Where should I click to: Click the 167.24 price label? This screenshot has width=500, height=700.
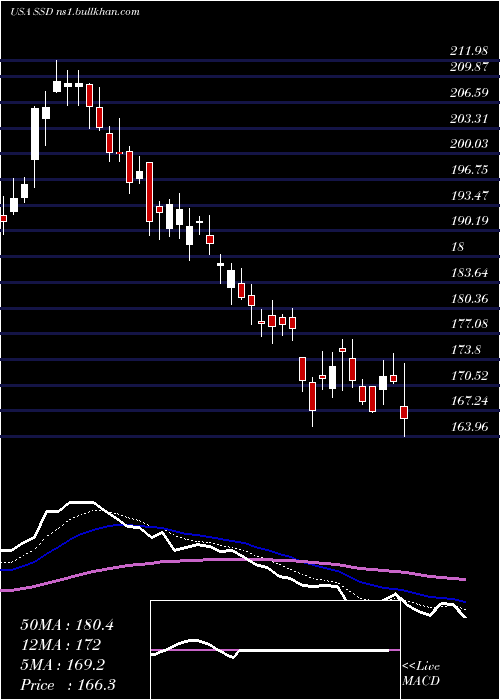click(x=469, y=401)
